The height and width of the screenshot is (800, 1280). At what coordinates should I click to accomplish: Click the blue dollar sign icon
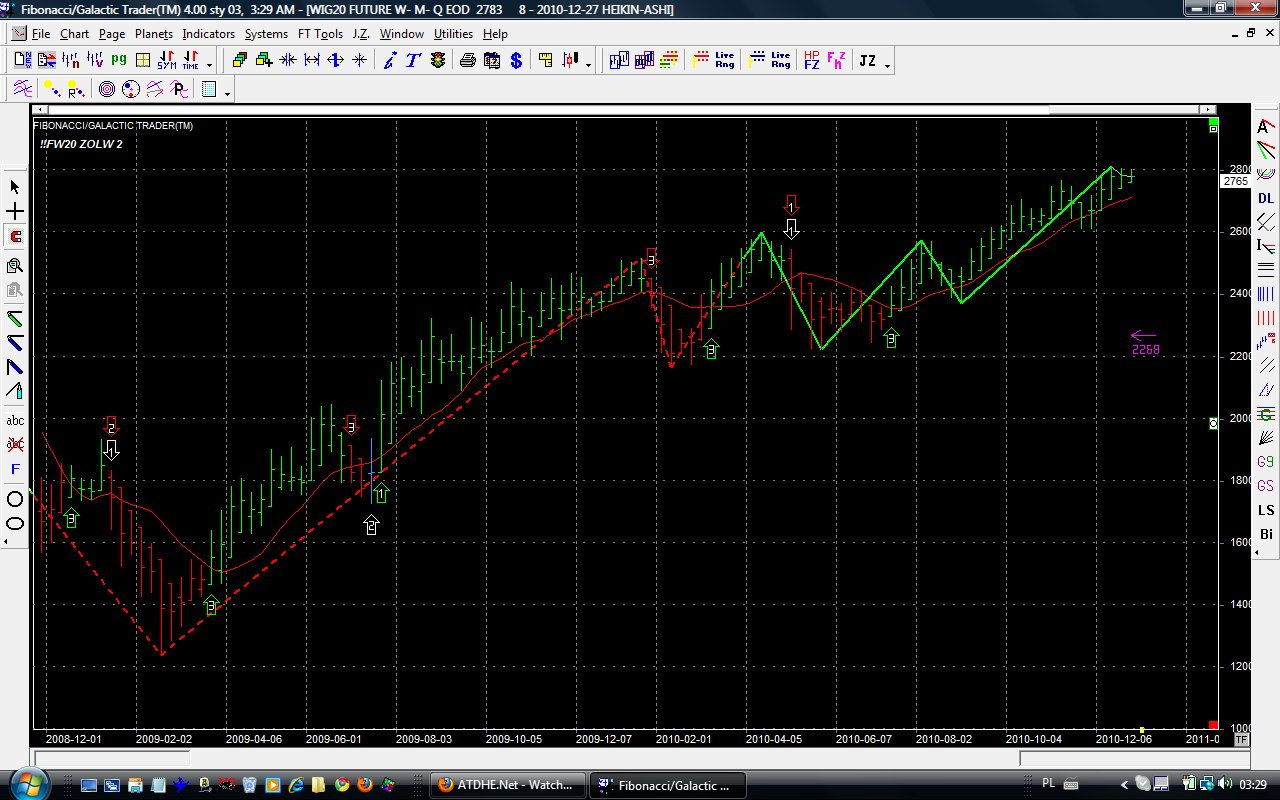[516, 61]
